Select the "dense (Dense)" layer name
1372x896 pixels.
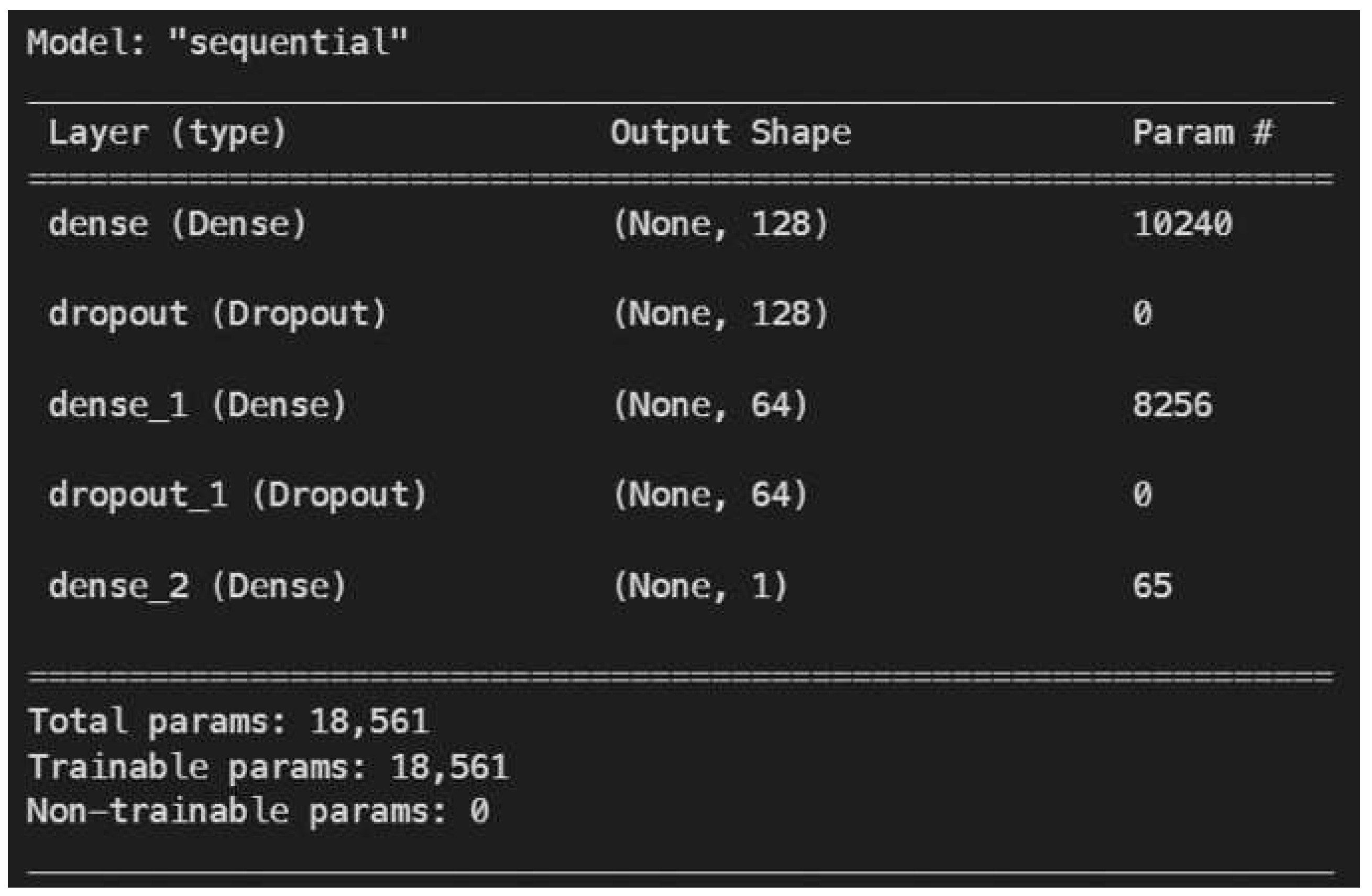(177, 224)
